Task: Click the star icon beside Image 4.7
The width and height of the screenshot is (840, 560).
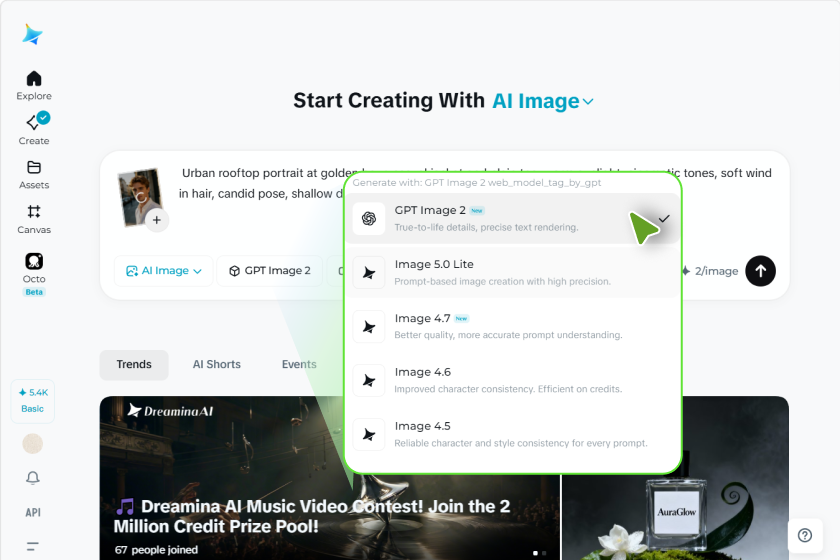Action: (369, 326)
